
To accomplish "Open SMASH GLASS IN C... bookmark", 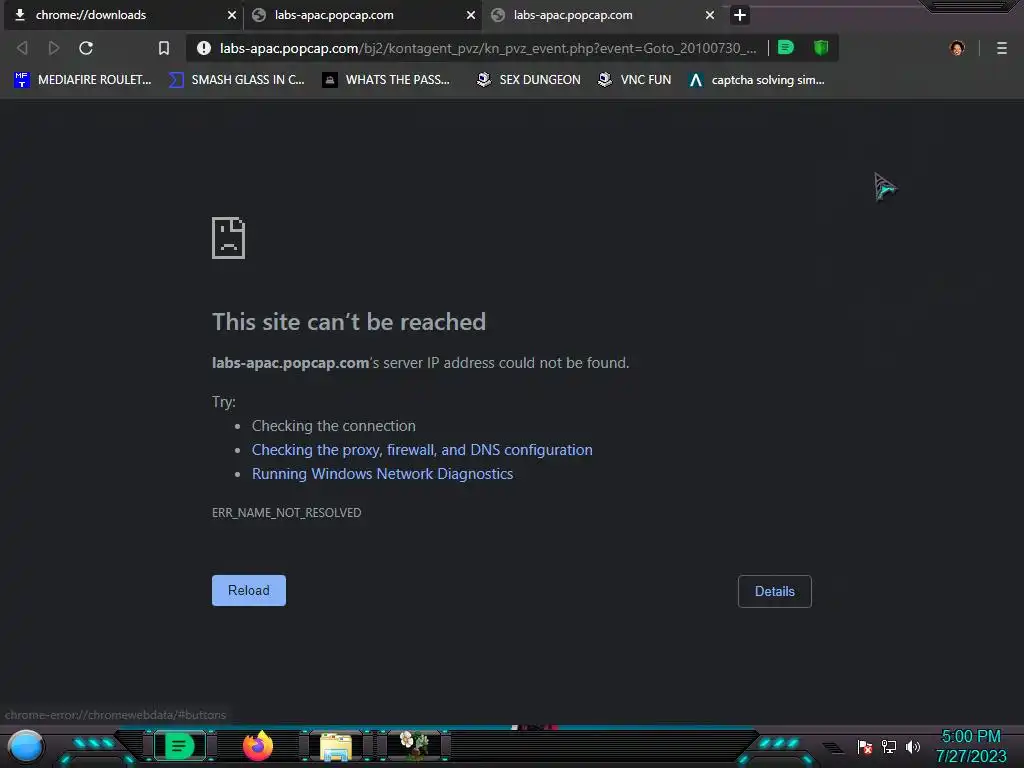I will [x=236, y=80].
